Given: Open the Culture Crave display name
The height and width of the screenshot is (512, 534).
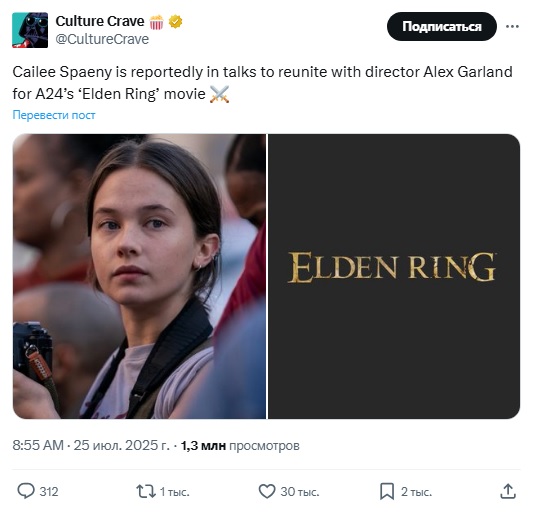Looking at the screenshot, I should coord(100,21).
